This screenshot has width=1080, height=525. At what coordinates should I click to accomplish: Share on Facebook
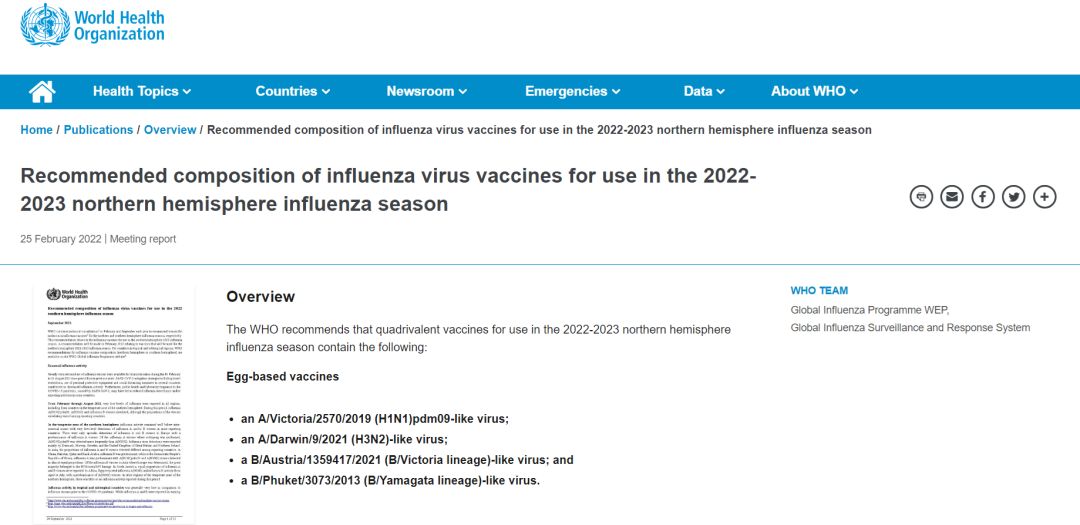[x=983, y=196]
